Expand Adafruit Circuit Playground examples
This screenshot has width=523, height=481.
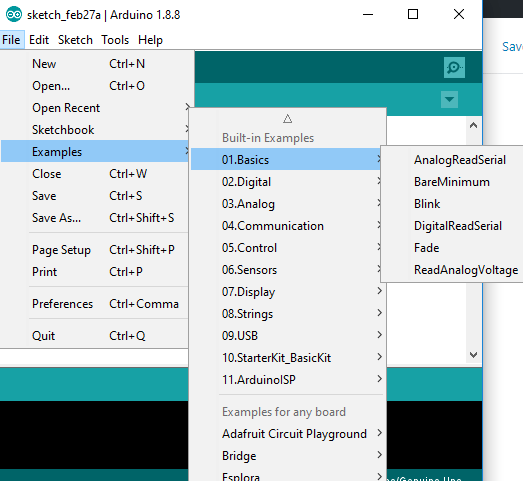[288, 434]
